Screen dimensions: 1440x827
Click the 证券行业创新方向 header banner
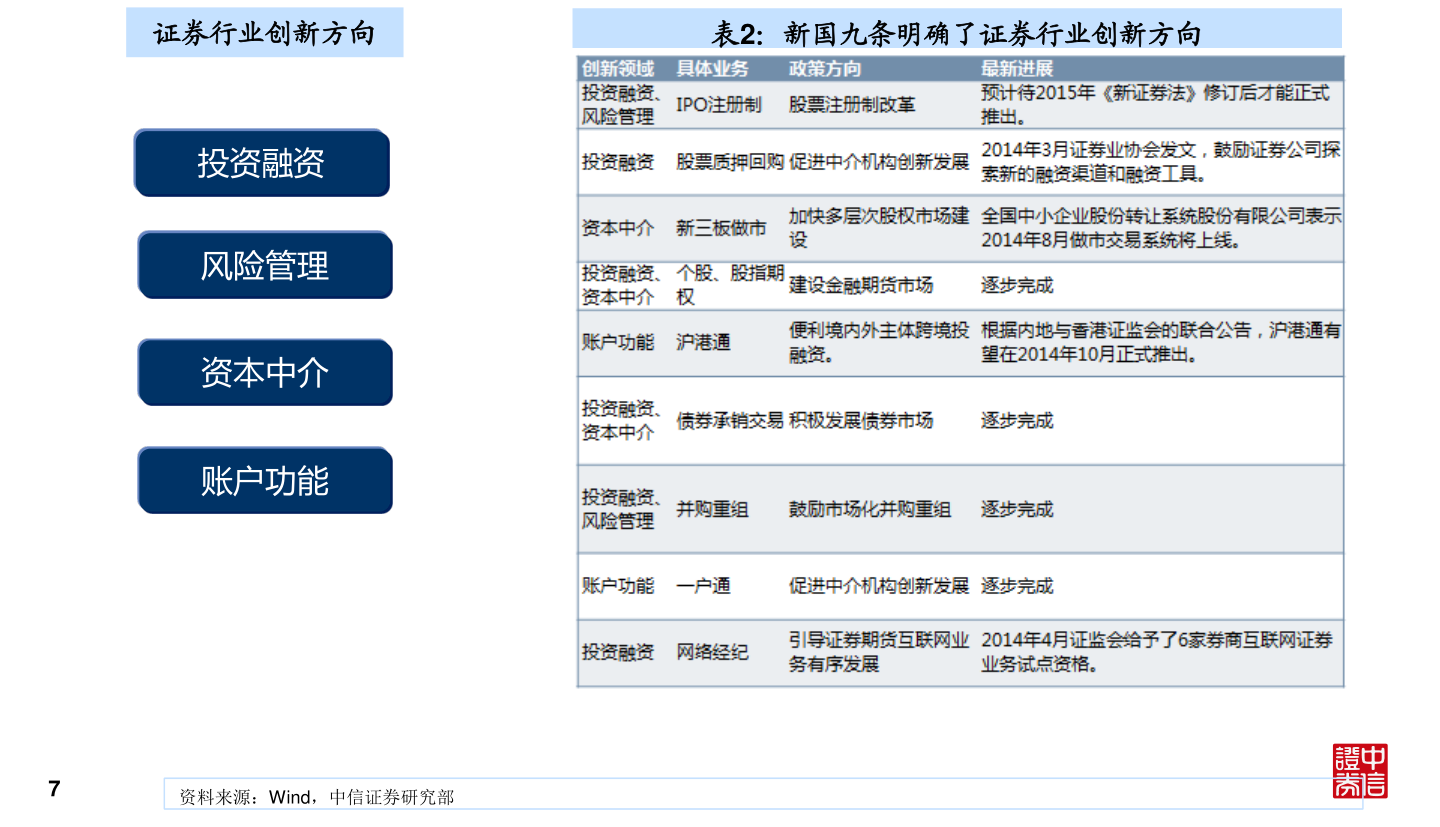[x=264, y=31]
